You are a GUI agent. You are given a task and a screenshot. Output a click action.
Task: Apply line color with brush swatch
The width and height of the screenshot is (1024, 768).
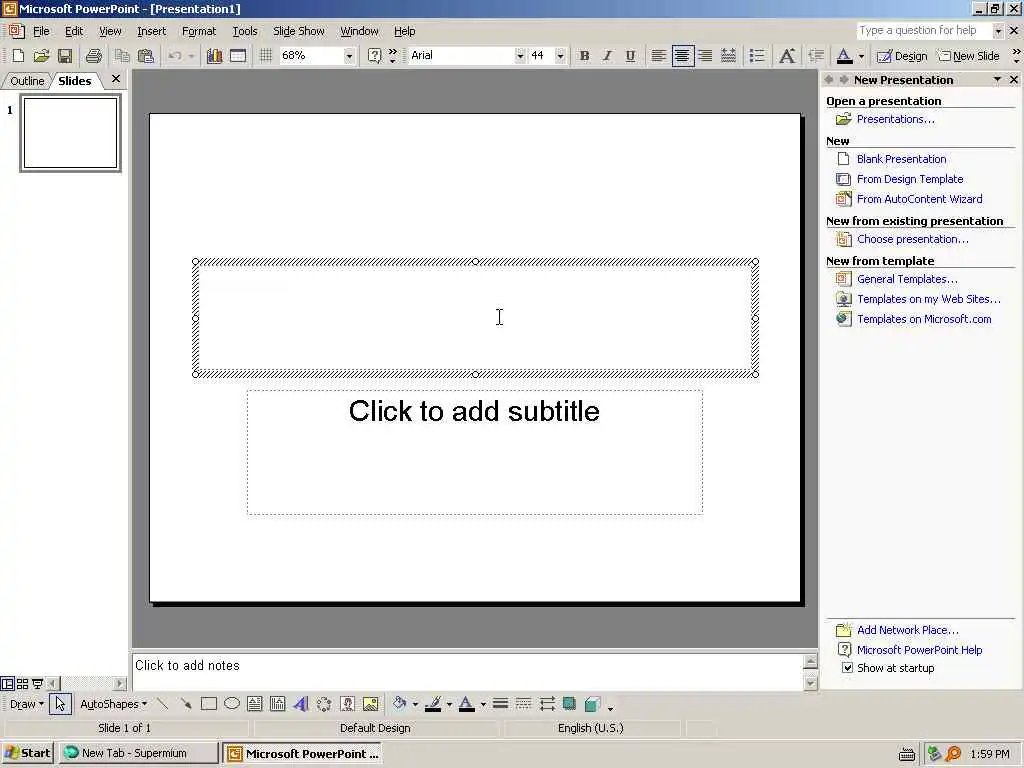[433, 703]
